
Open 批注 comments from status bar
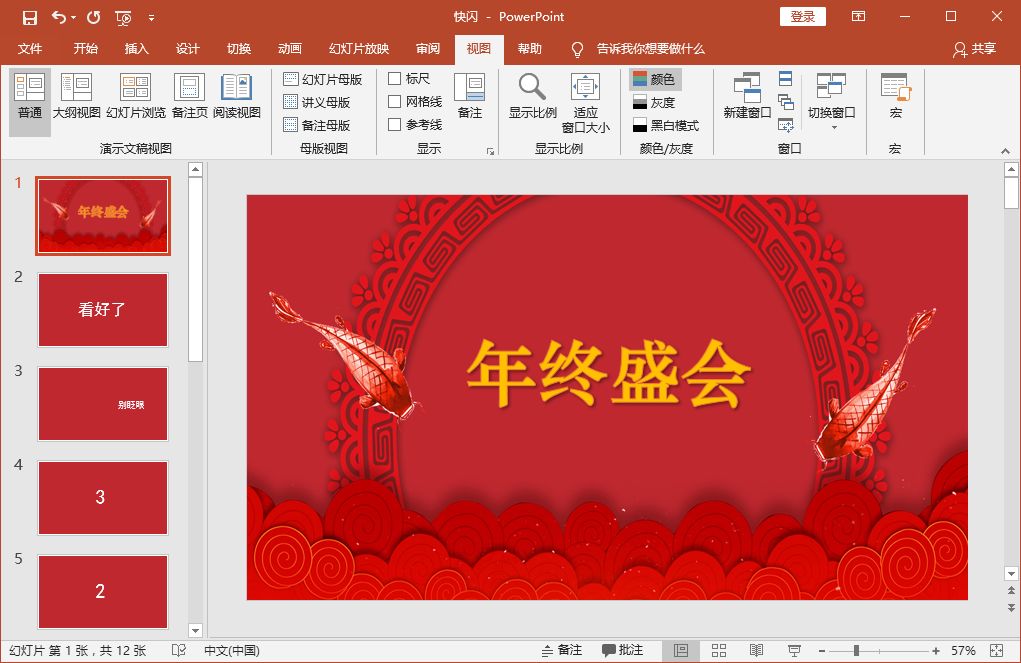tap(622, 651)
